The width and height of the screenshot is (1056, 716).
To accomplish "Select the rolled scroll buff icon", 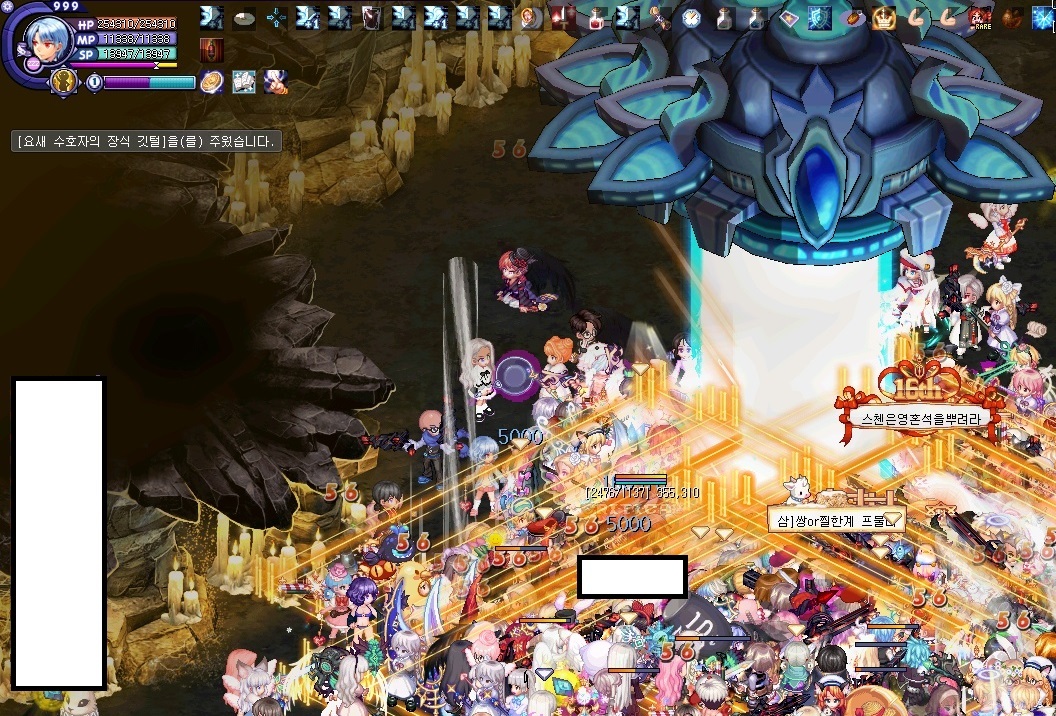I will (659, 19).
